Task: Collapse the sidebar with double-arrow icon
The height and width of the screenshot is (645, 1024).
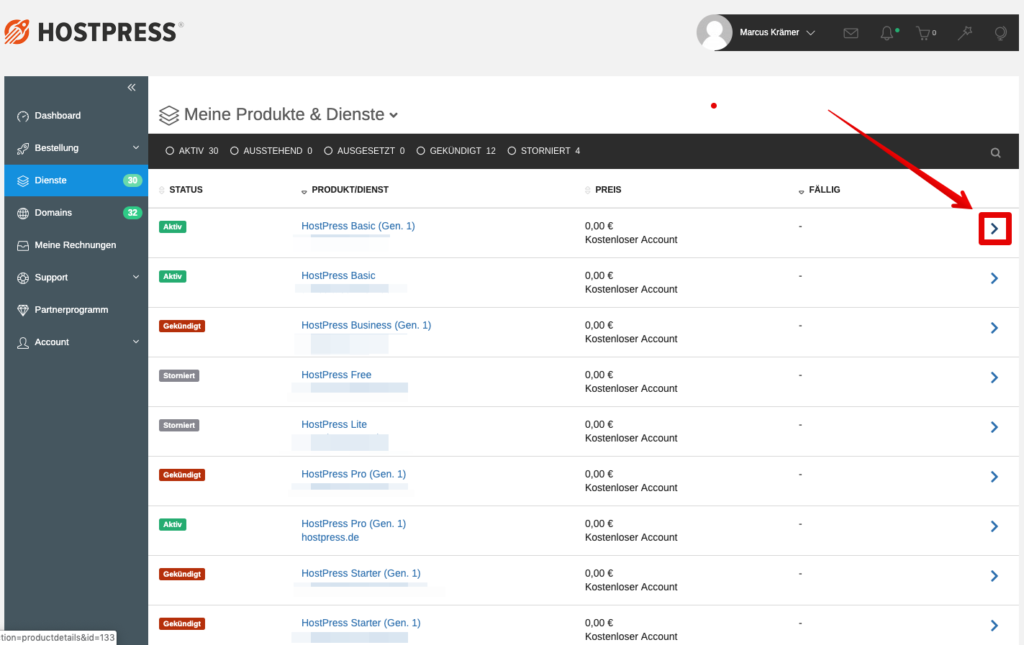Action: point(131,87)
